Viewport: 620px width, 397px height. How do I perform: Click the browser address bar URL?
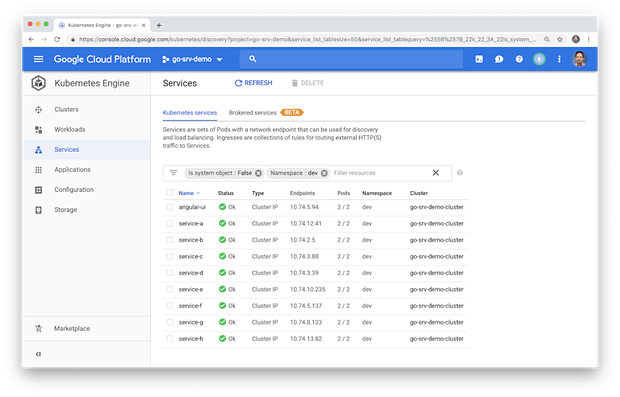[307, 39]
